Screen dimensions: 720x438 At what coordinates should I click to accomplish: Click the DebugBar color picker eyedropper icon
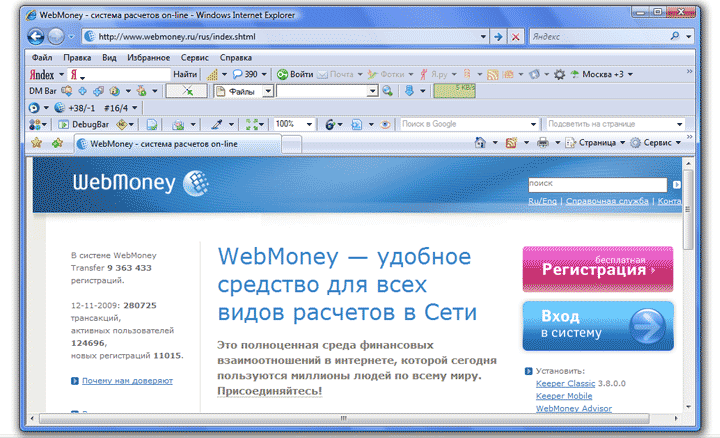(216, 124)
